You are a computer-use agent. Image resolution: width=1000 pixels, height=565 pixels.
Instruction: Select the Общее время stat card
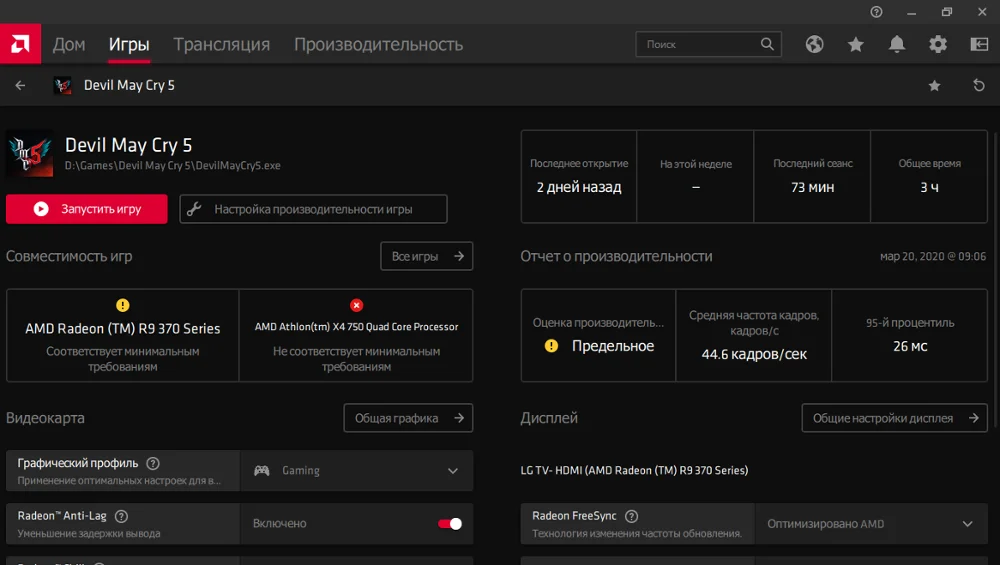pos(929,177)
